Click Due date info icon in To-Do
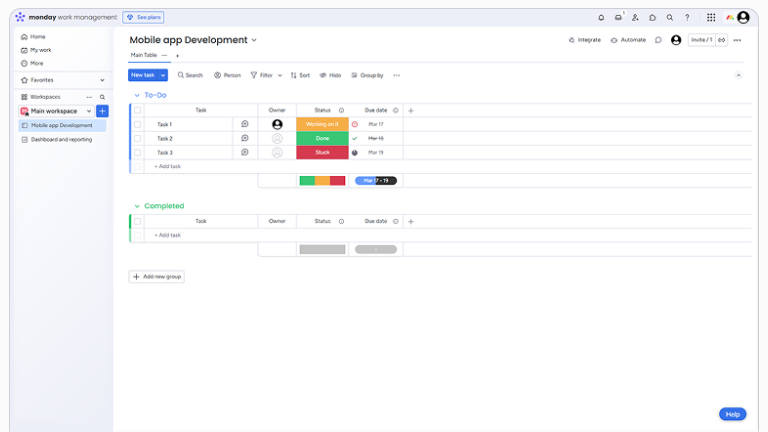Image resolution: width=768 pixels, height=432 pixels. [x=396, y=111]
